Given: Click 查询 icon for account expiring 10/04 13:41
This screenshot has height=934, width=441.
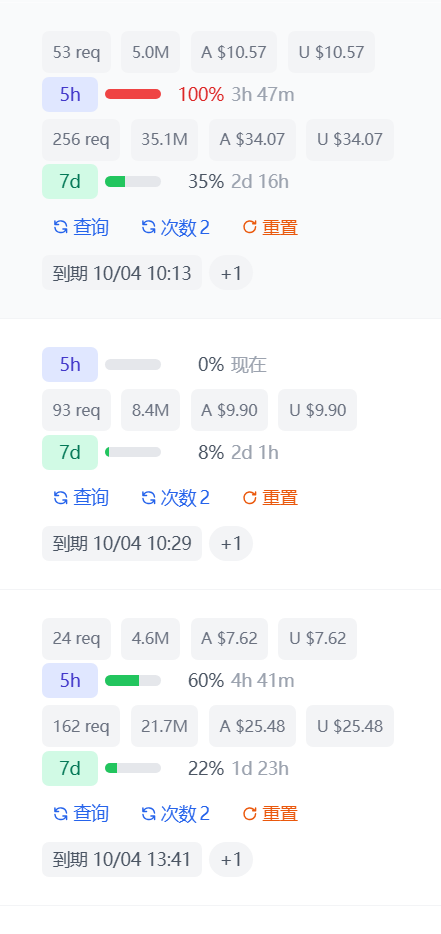Looking at the screenshot, I should click(x=60, y=813).
